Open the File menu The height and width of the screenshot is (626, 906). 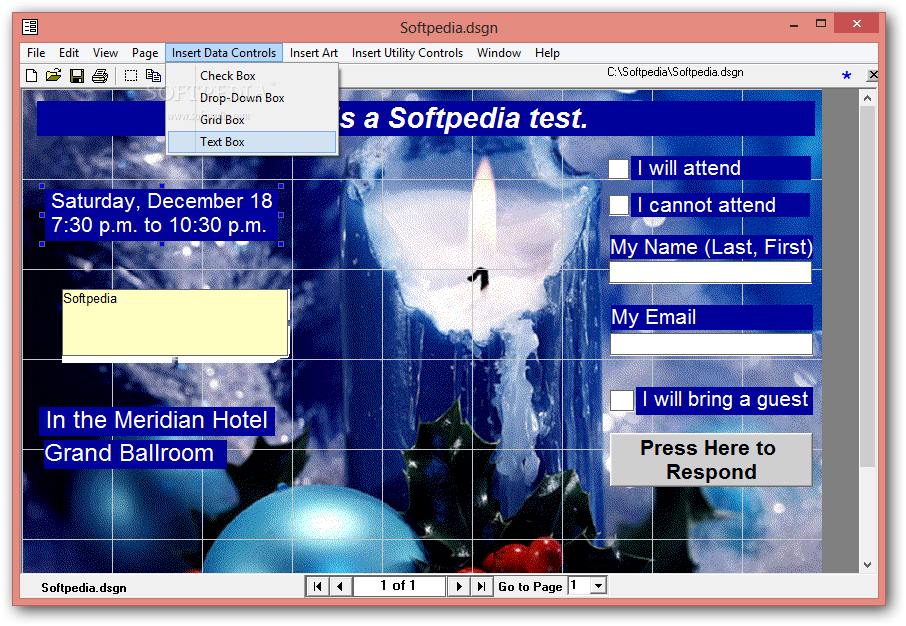[x=36, y=53]
